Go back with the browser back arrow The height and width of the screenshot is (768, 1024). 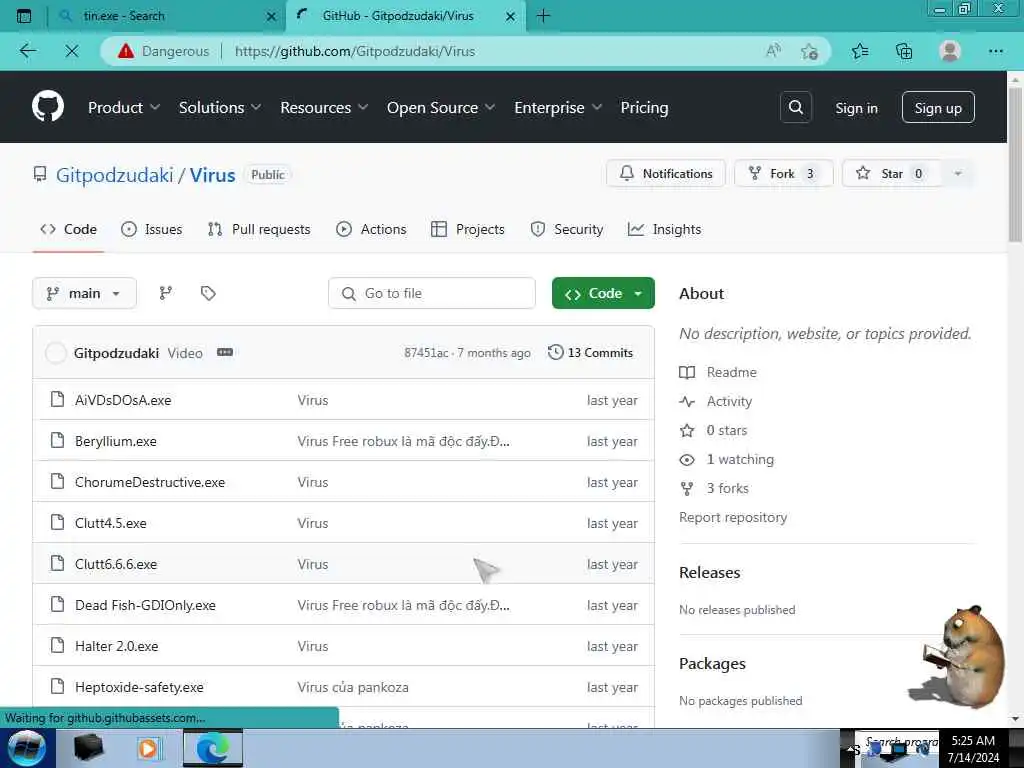tap(27, 51)
